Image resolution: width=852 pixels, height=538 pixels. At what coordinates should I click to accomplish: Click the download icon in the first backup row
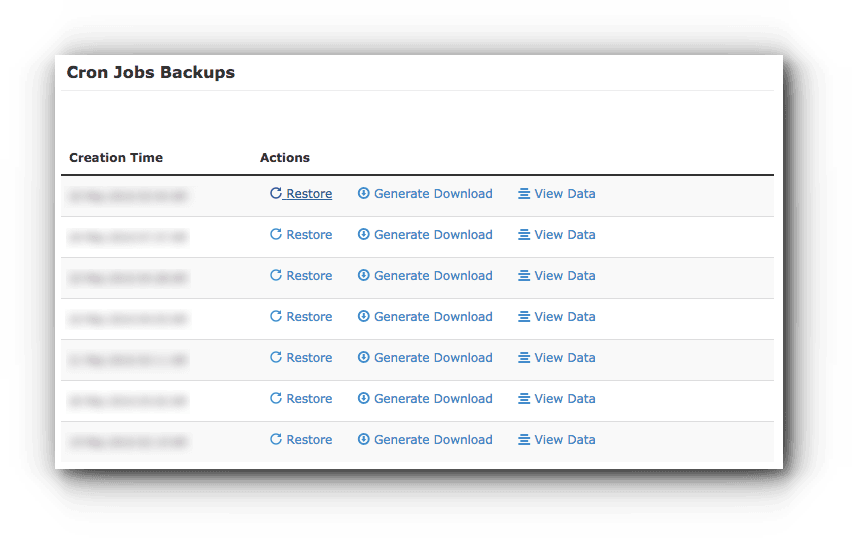[364, 193]
